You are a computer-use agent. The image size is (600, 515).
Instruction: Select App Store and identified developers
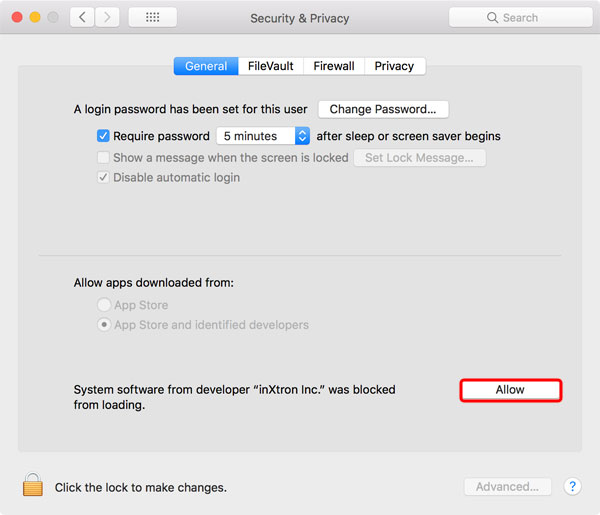103,325
